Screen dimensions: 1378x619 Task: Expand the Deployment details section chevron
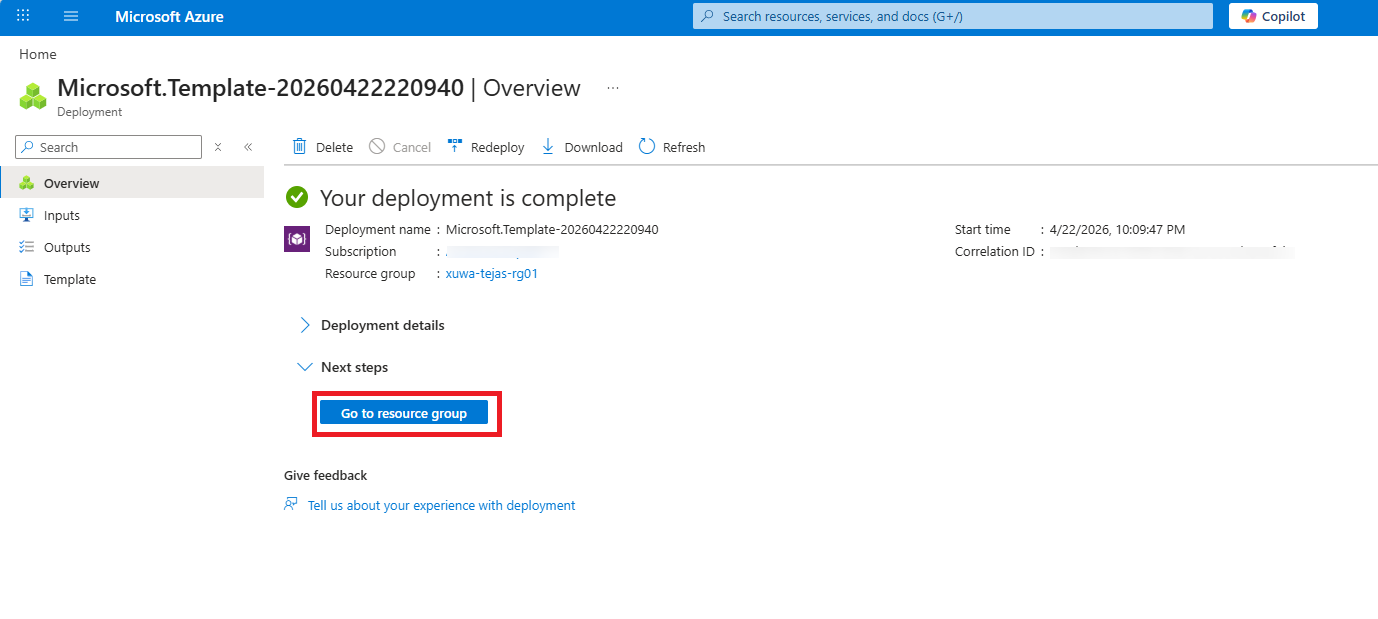(x=305, y=325)
